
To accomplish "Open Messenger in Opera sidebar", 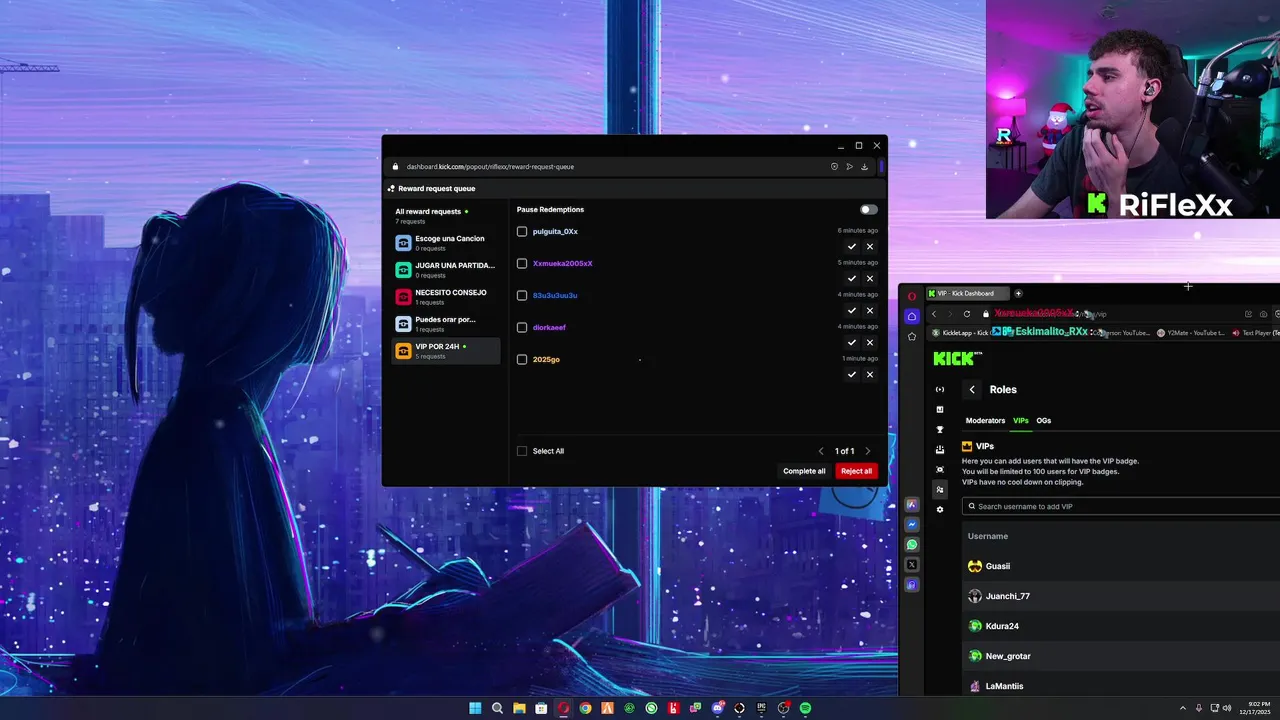I will pos(911,524).
